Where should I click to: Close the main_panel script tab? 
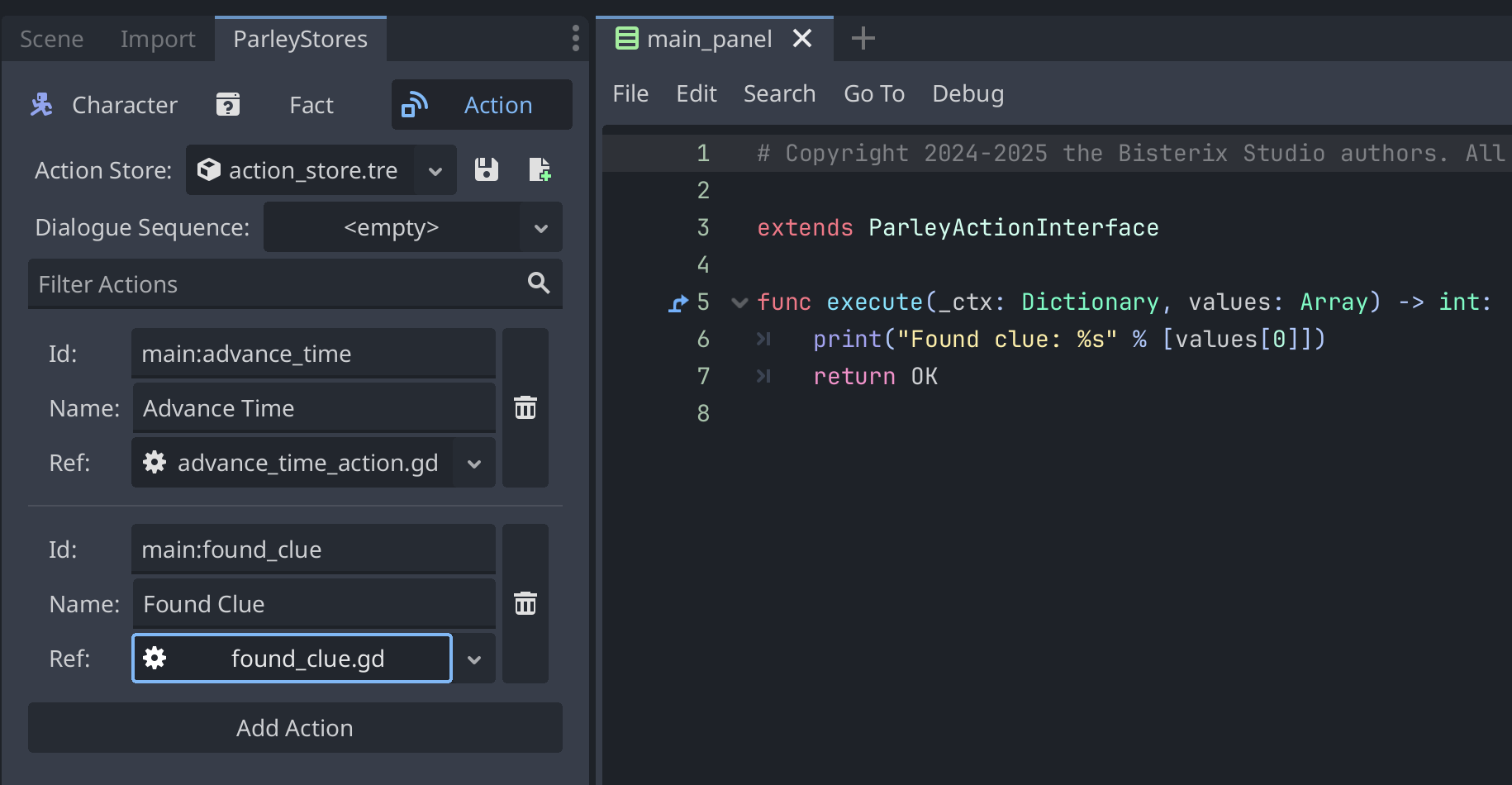pyautogui.click(x=802, y=38)
